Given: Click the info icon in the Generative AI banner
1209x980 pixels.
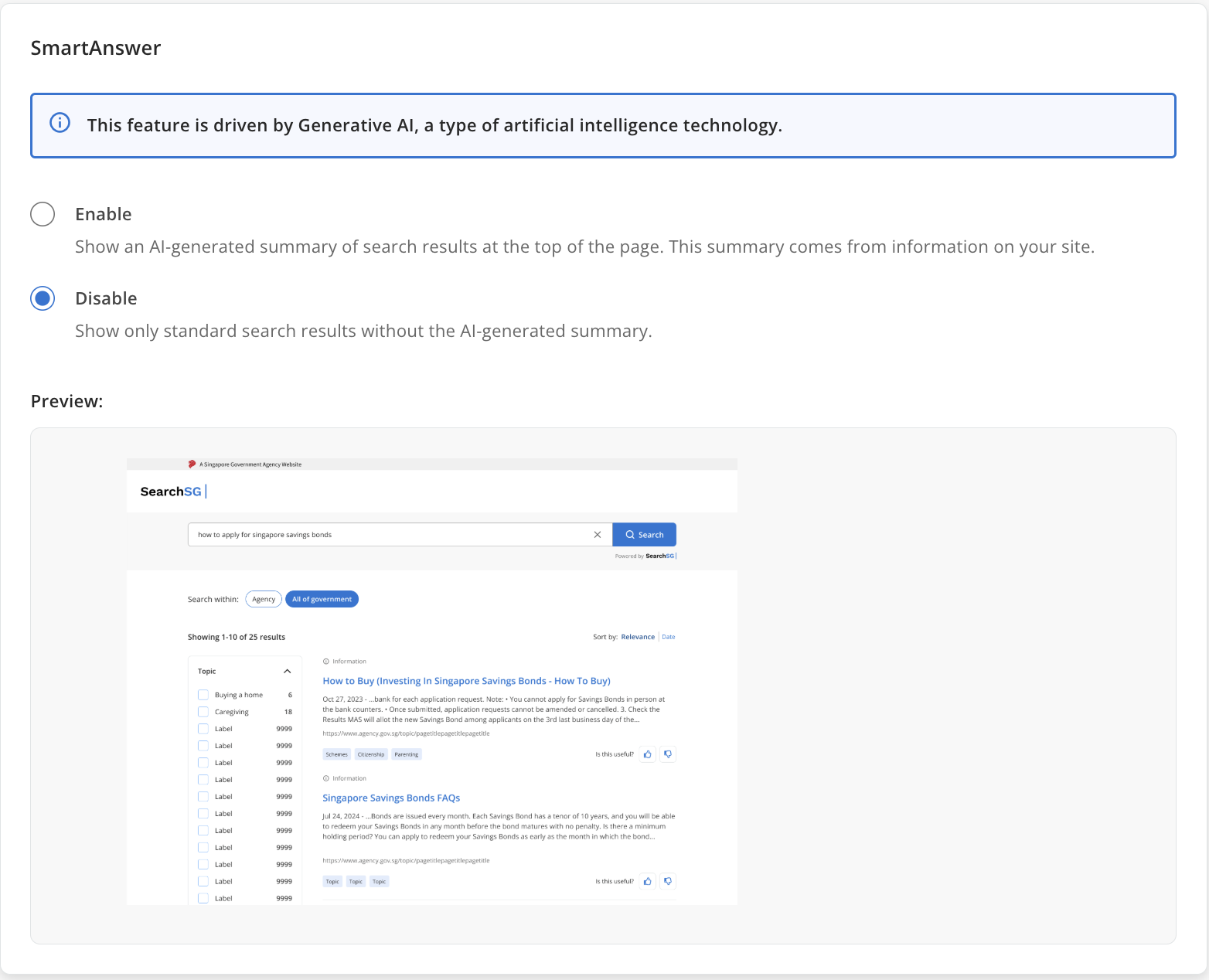Looking at the screenshot, I should click(60, 123).
